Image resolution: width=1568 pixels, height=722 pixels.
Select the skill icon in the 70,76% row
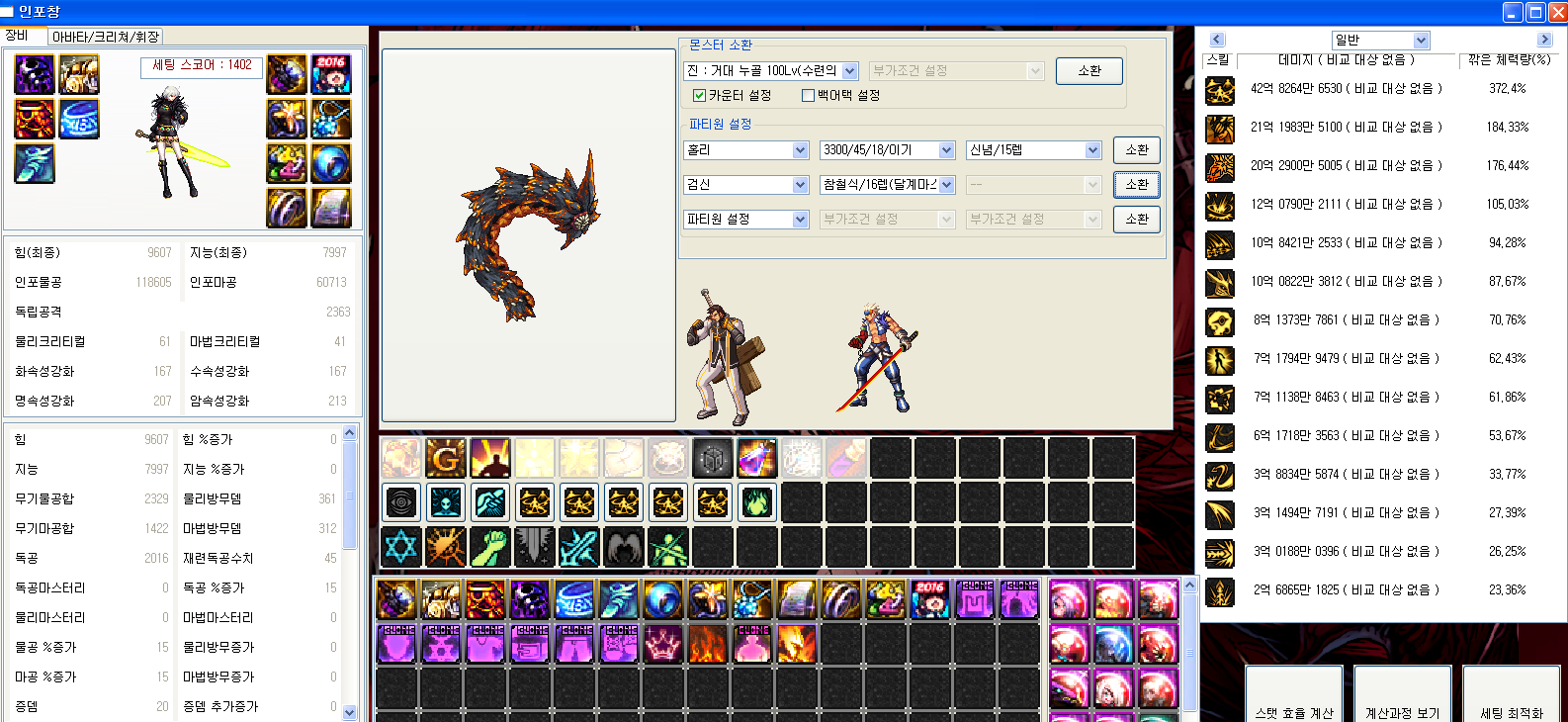point(1220,322)
